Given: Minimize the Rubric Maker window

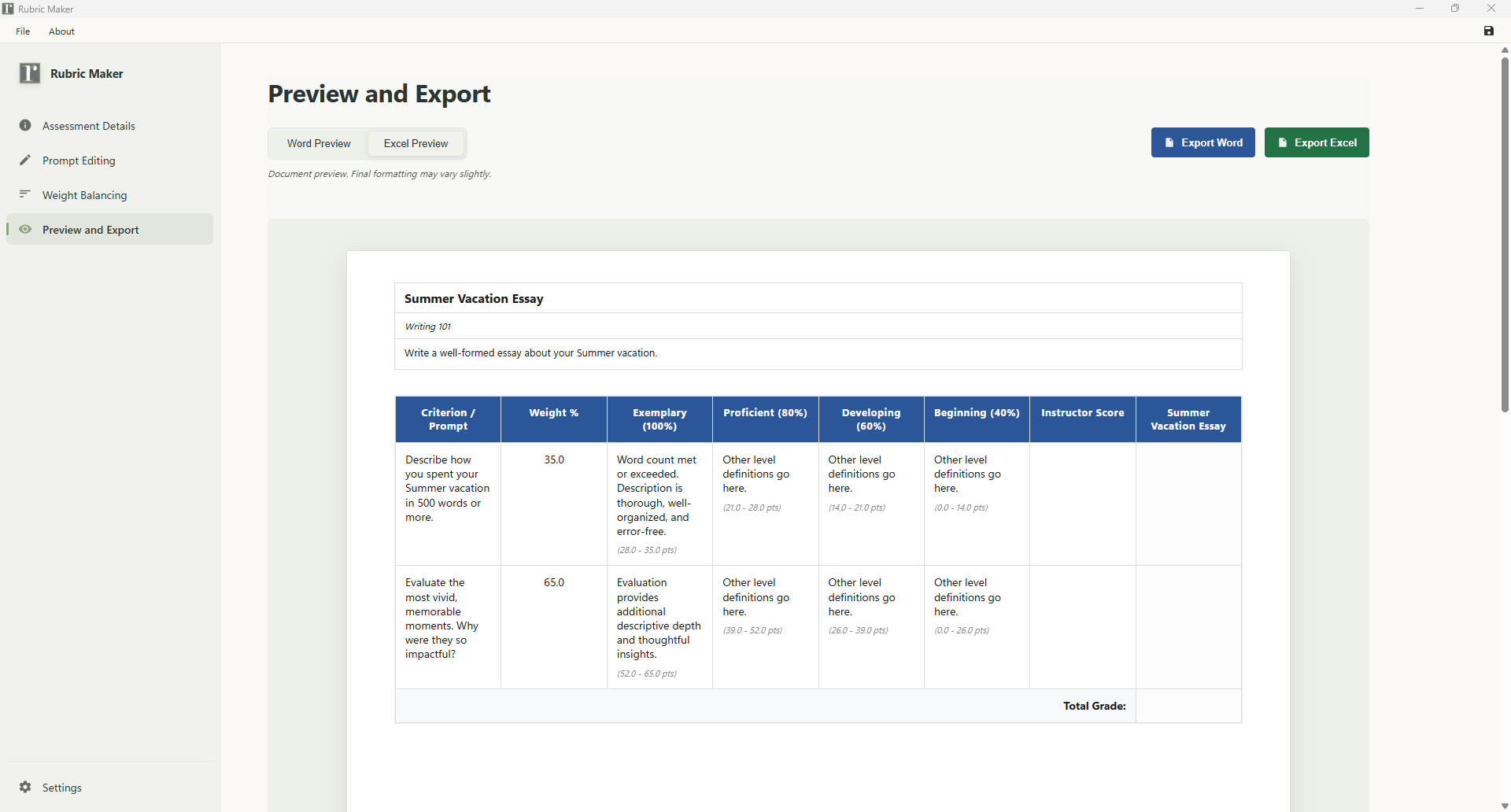Looking at the screenshot, I should click(x=1420, y=9).
